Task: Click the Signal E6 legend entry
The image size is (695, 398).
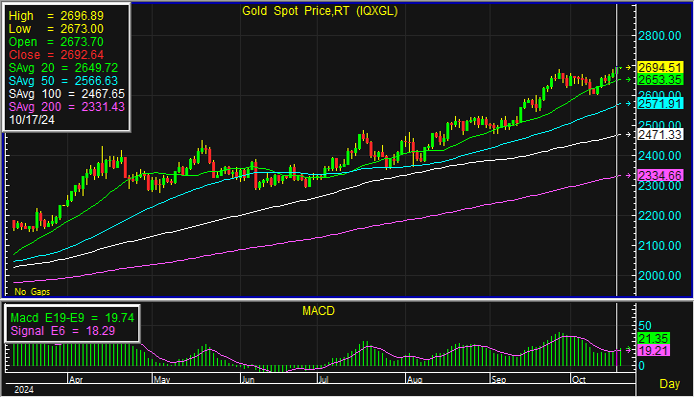Action: pos(62,331)
